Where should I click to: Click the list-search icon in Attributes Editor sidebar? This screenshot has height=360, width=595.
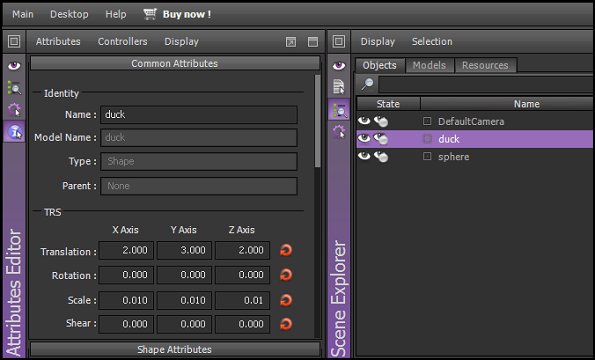pyautogui.click(x=14, y=88)
